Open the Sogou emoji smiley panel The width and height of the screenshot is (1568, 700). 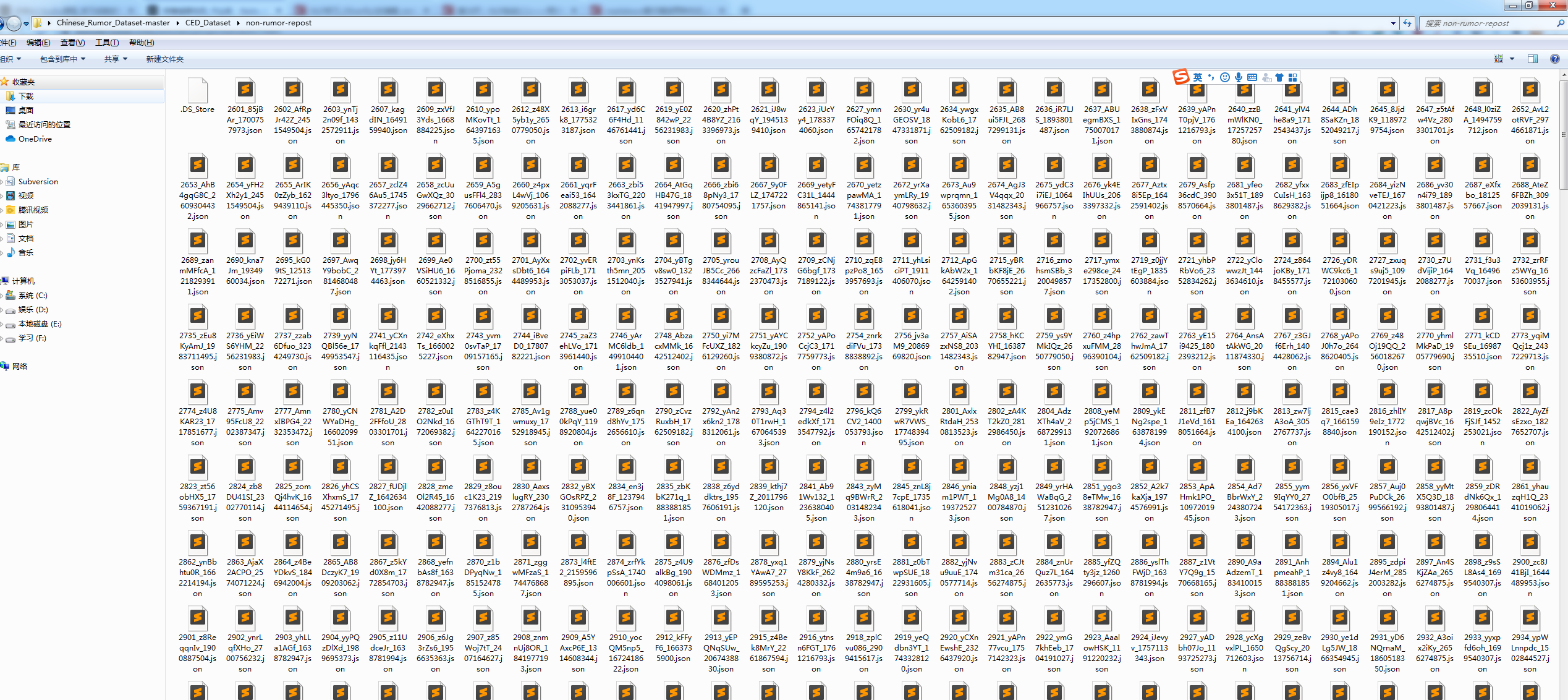pos(1224,77)
